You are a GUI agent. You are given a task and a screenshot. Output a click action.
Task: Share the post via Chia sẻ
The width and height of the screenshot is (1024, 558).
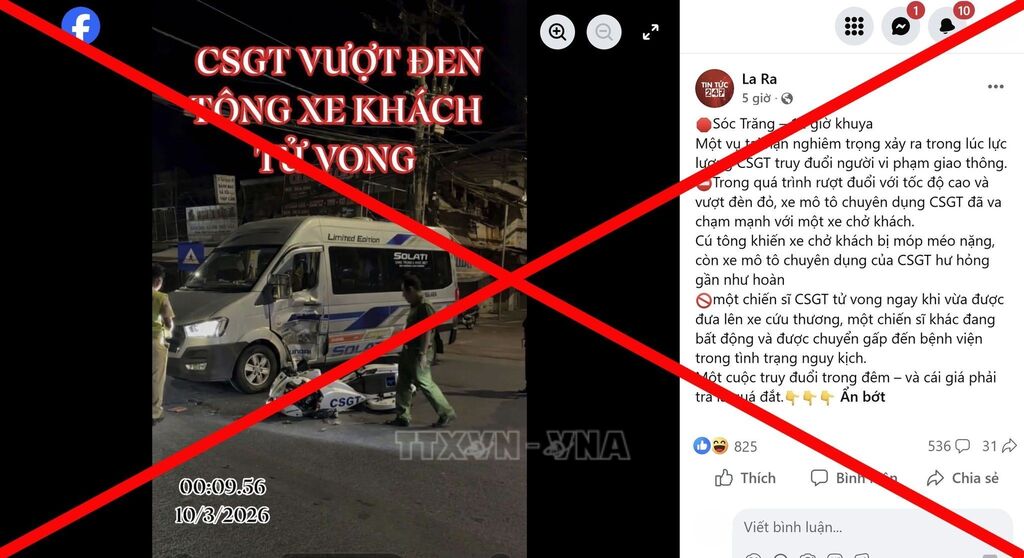click(963, 478)
